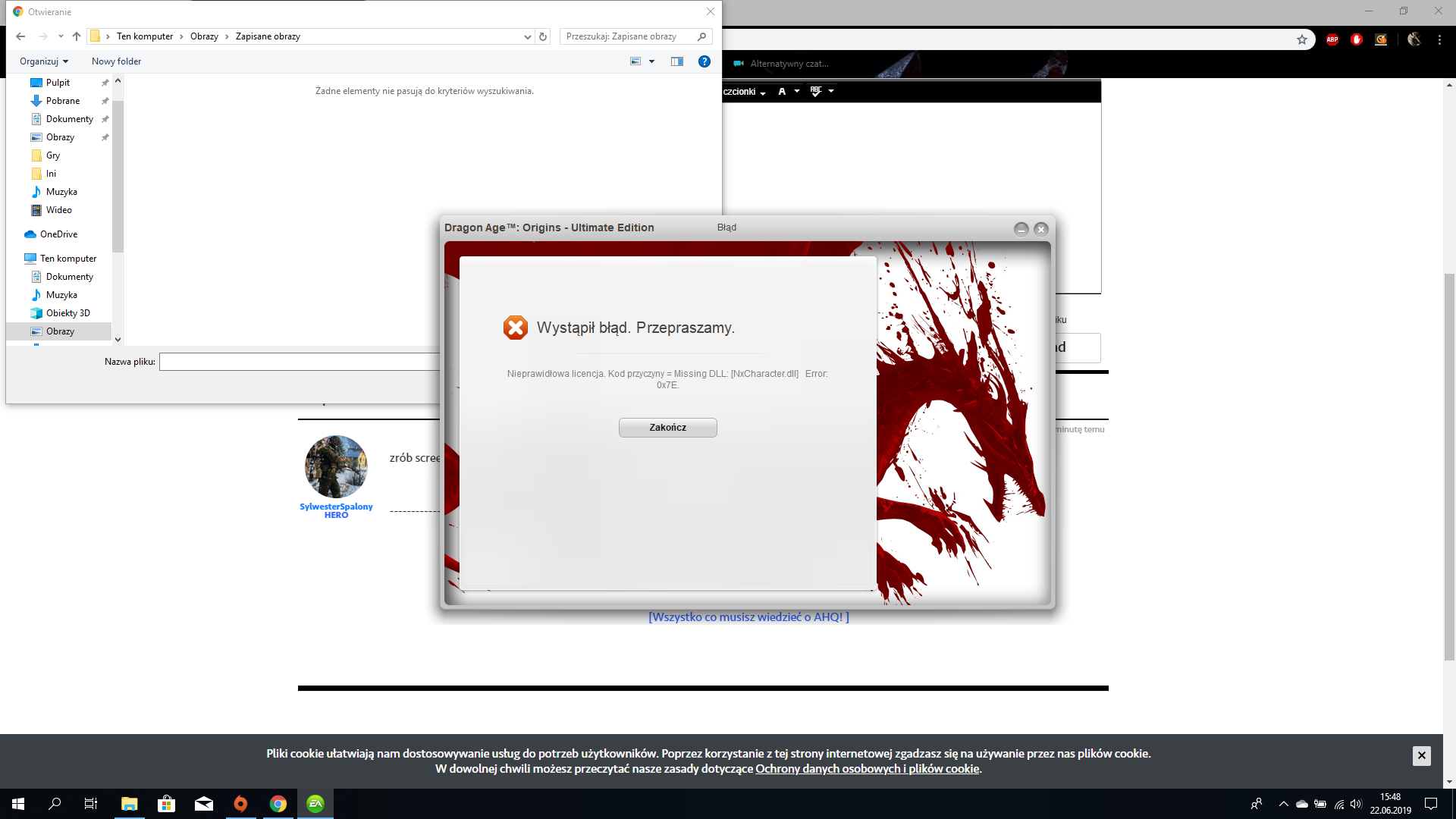Screen dimensions: 1456x819
Task: Dismiss the cookie notice banner
Action: [x=1421, y=755]
